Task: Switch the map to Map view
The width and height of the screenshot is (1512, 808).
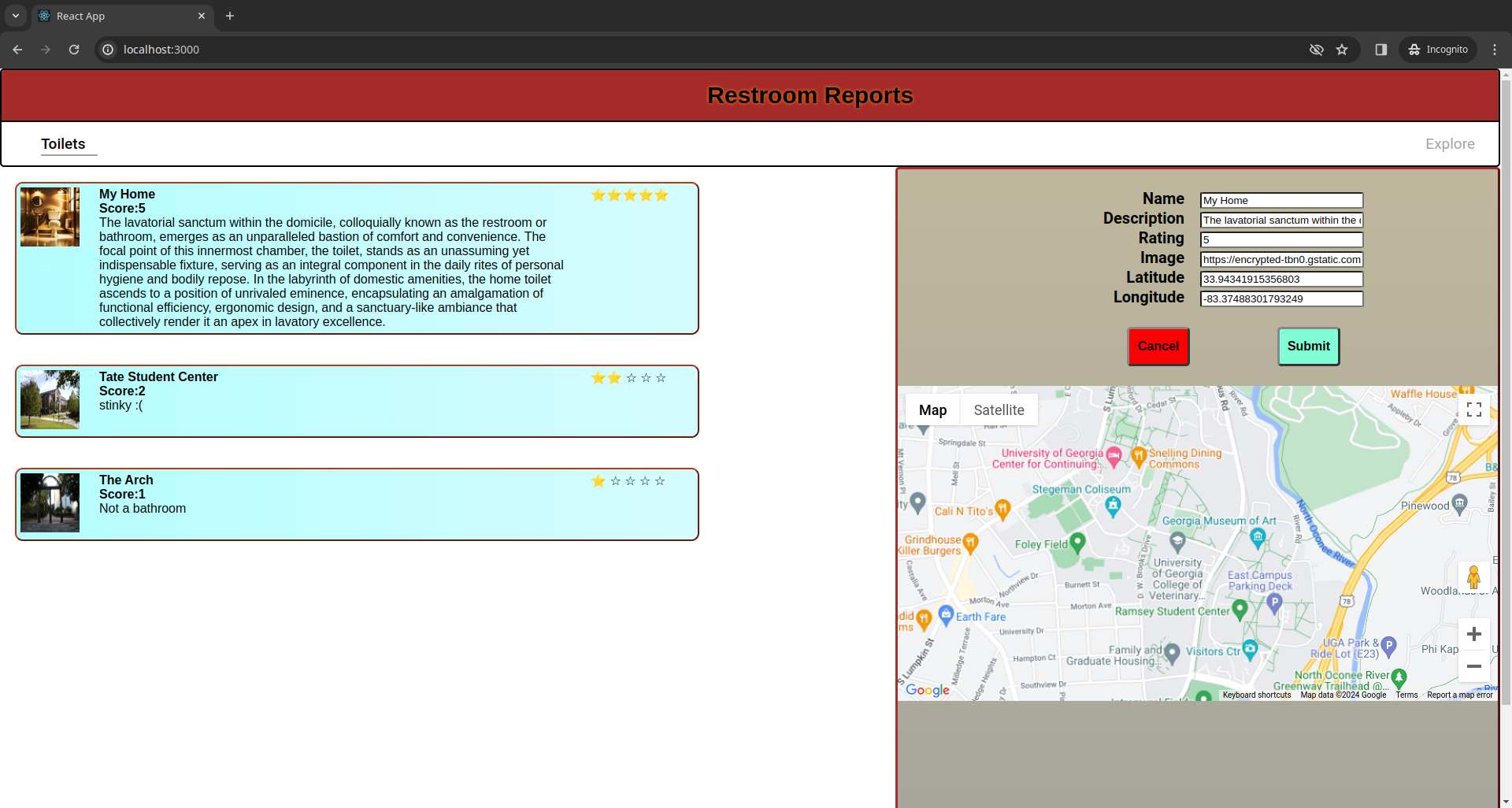Action: click(x=932, y=410)
